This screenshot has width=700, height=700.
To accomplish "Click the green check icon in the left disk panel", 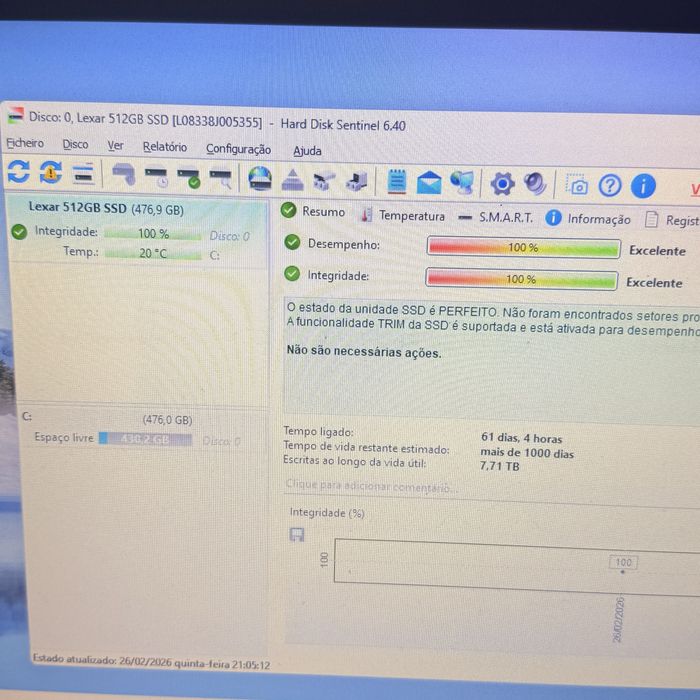I will coord(19,232).
